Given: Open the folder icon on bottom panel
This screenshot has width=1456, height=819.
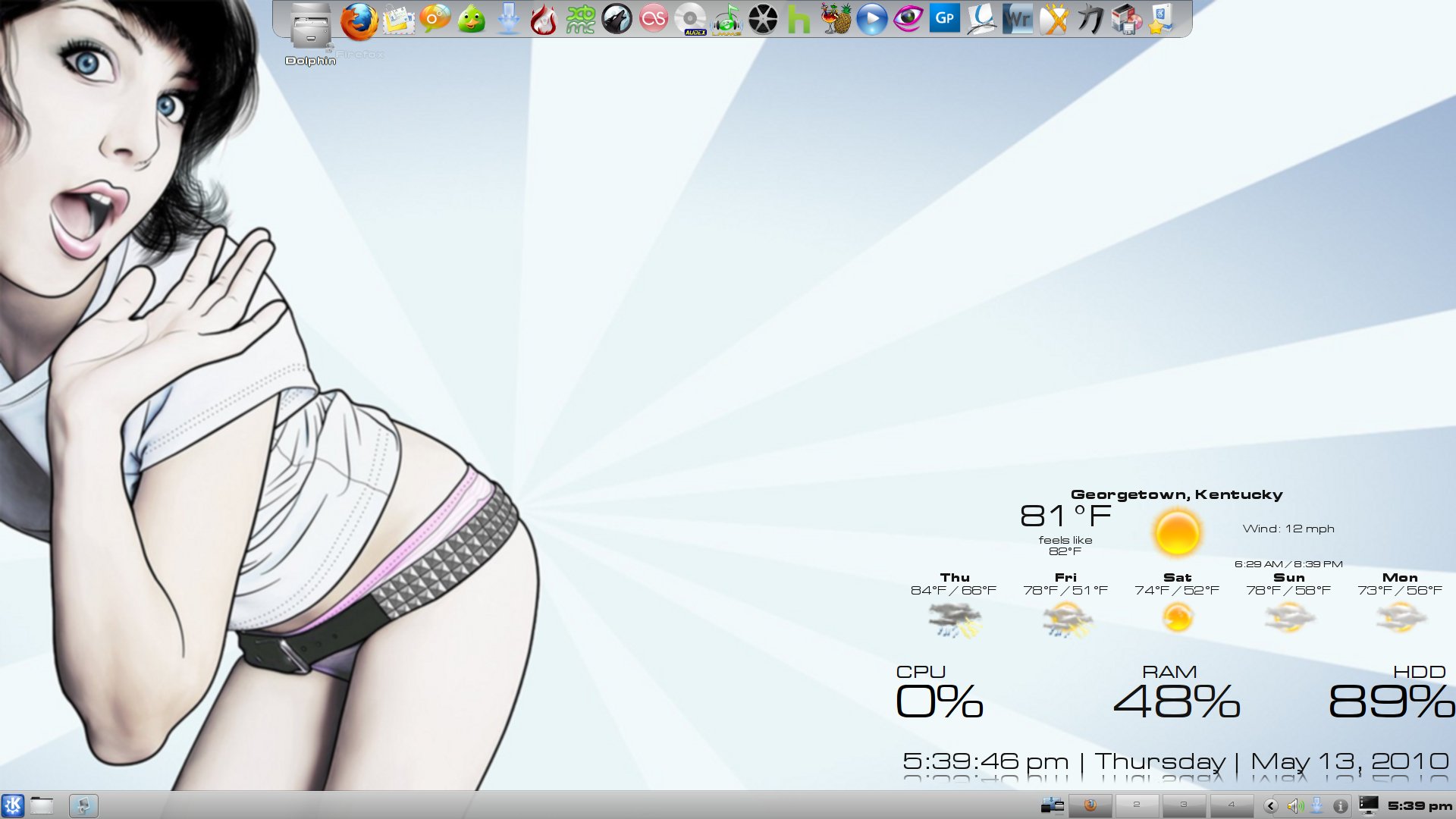Looking at the screenshot, I should (x=42, y=805).
